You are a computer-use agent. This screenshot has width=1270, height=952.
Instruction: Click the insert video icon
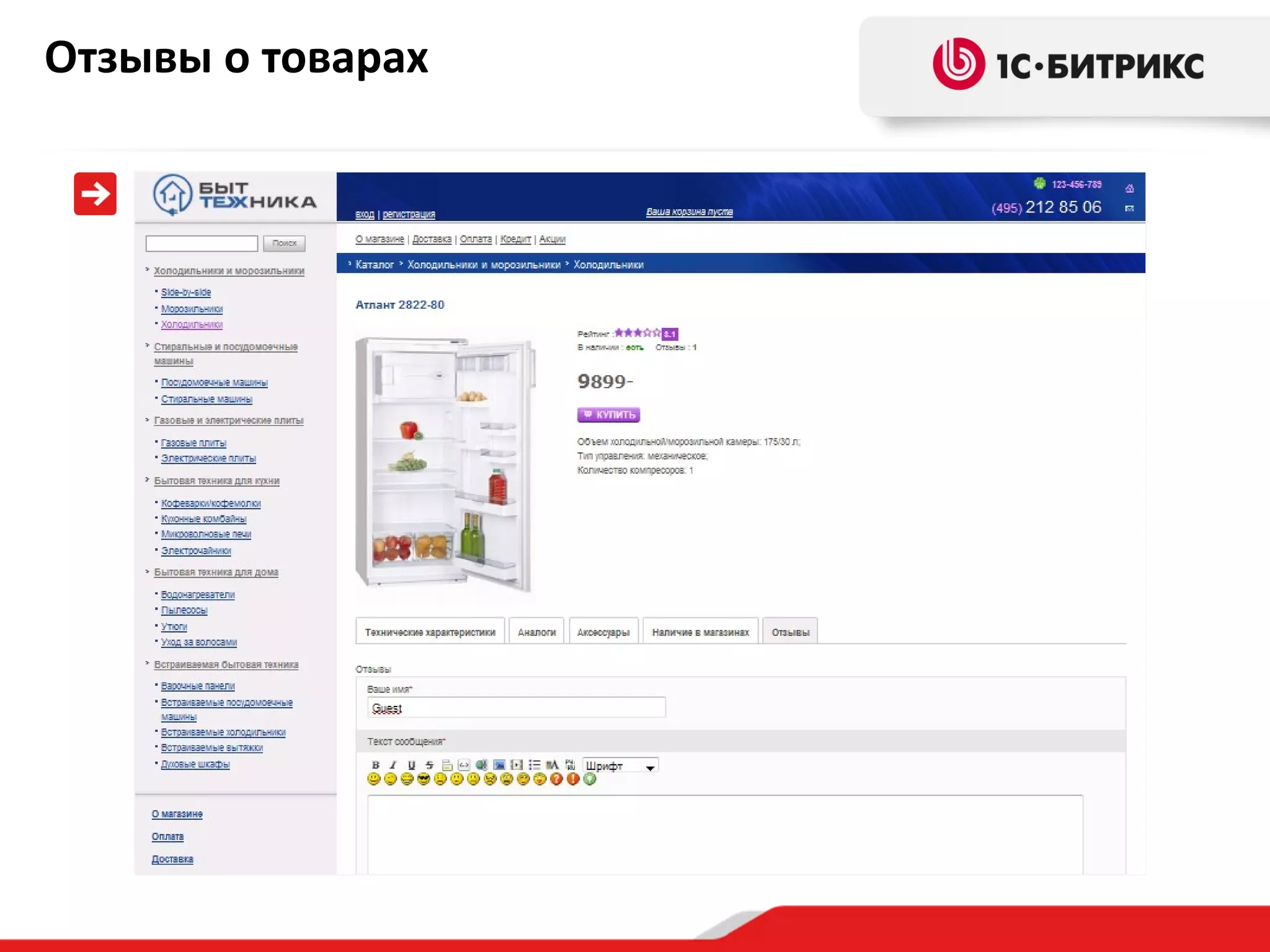tap(517, 765)
